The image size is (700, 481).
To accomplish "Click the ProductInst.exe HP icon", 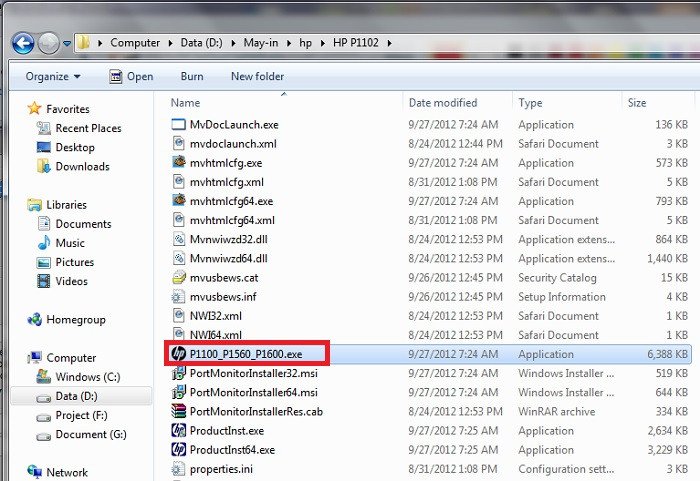I will pyautogui.click(x=179, y=430).
